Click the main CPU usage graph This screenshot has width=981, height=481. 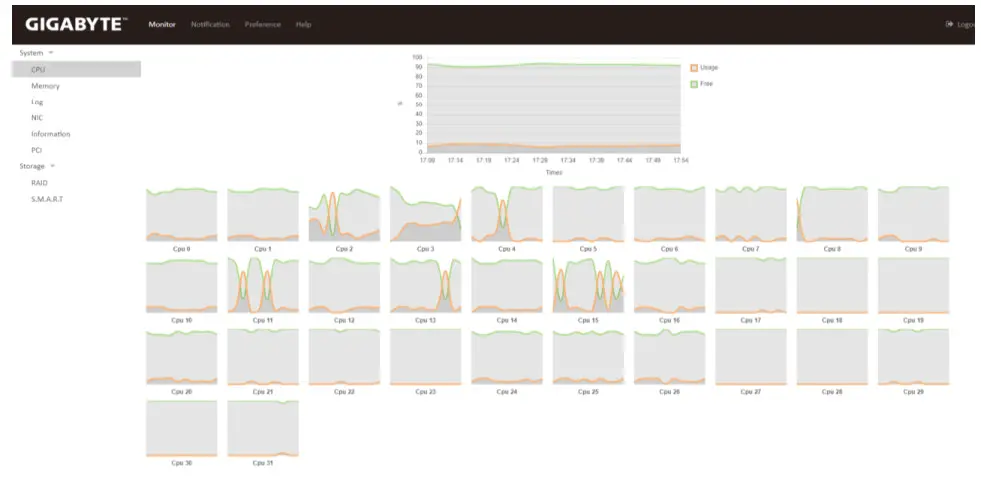click(x=553, y=105)
